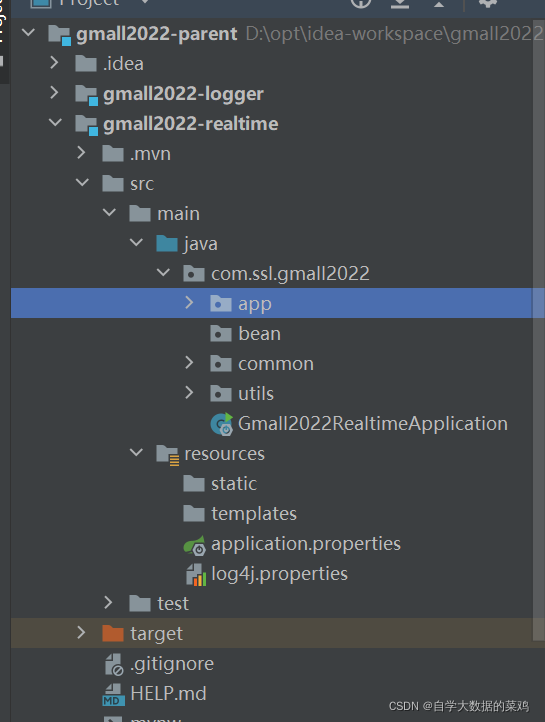Open Project tool window settings gear
This screenshot has height=722, width=545.
[x=488, y=4]
